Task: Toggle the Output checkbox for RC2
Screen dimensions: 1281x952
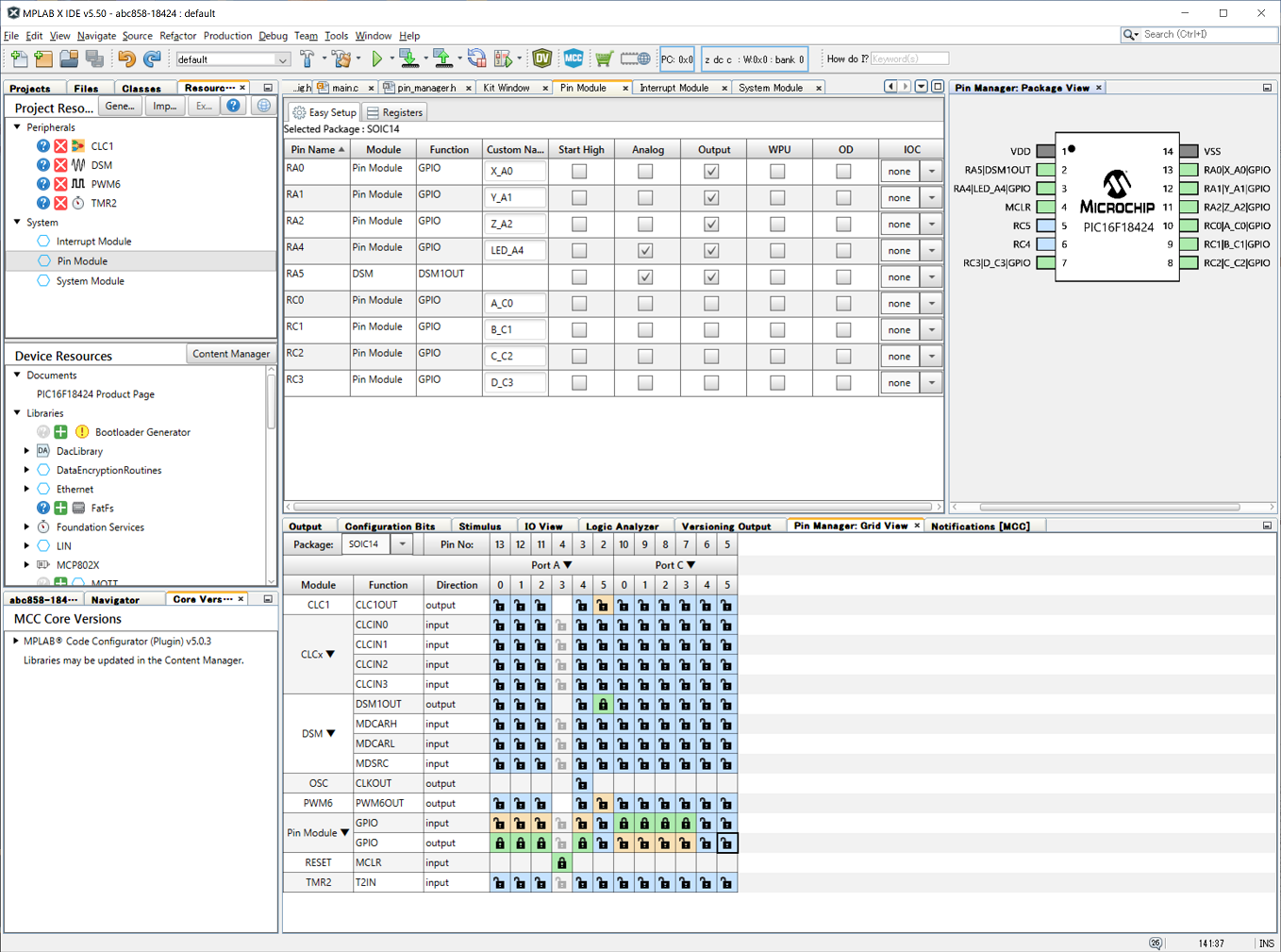Action: click(x=711, y=357)
